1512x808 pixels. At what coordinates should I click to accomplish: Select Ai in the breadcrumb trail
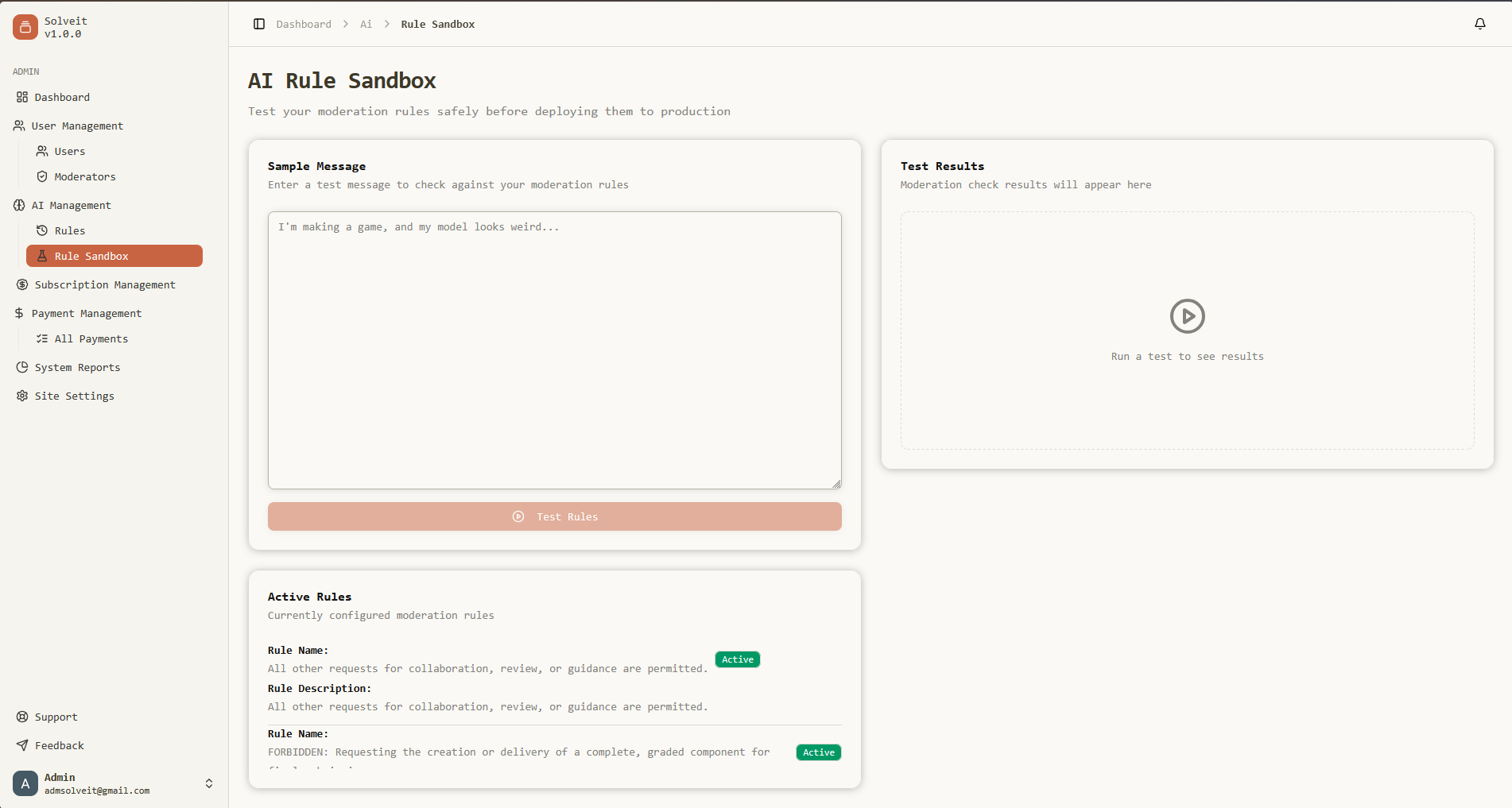(365, 24)
